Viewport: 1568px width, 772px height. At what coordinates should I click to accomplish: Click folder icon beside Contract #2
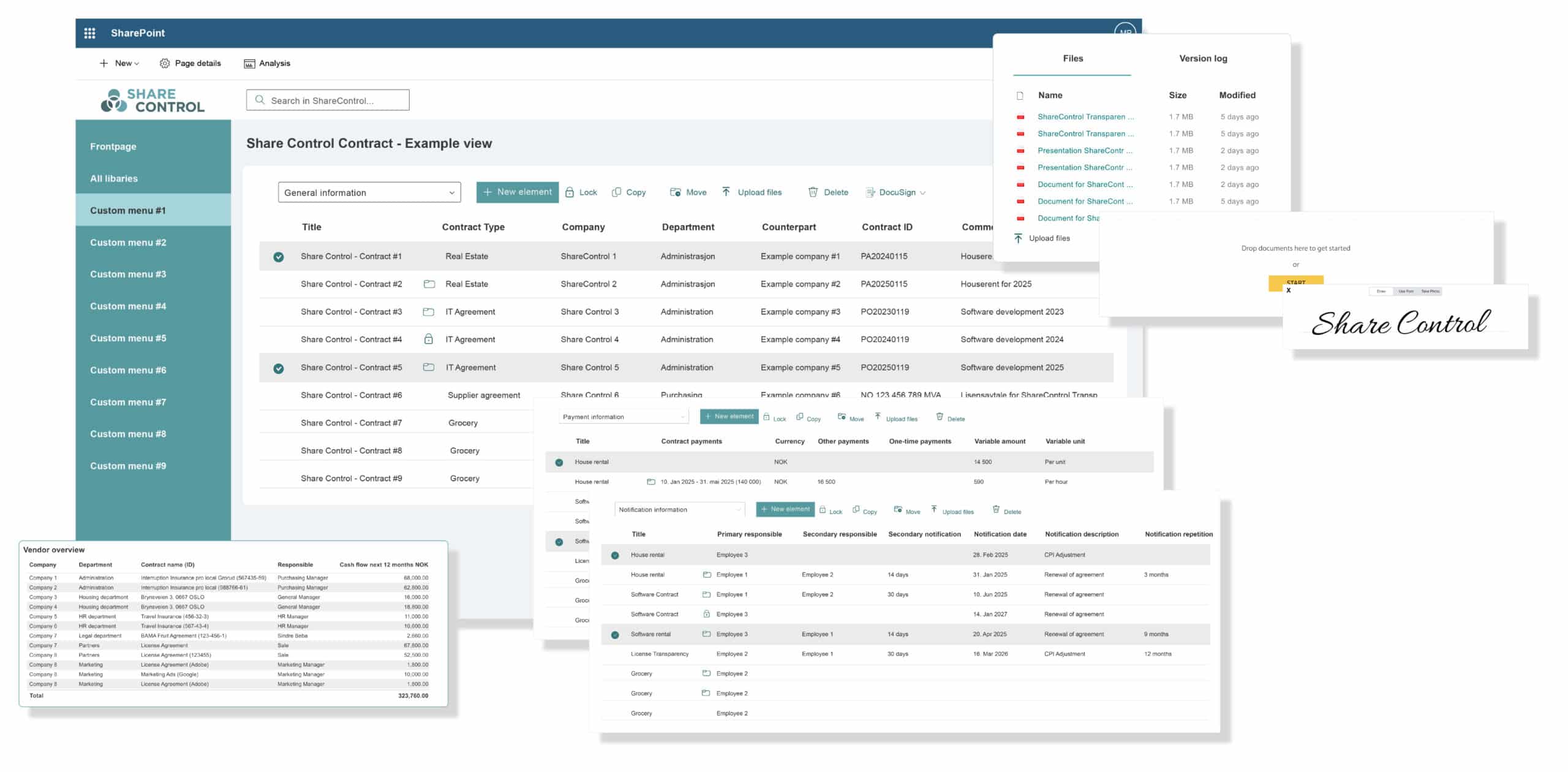[429, 284]
